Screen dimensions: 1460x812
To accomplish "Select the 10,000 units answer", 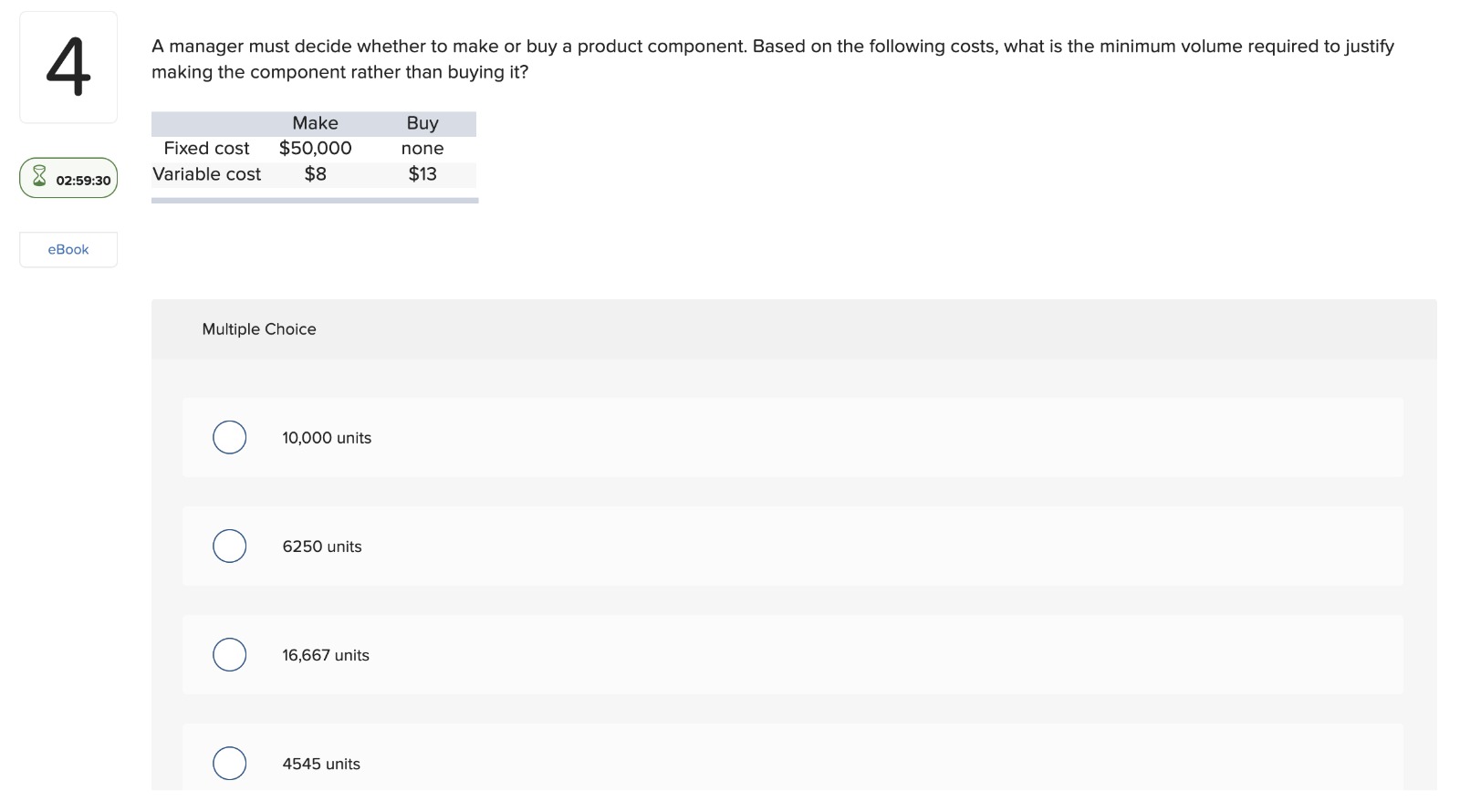I will tap(229, 437).
